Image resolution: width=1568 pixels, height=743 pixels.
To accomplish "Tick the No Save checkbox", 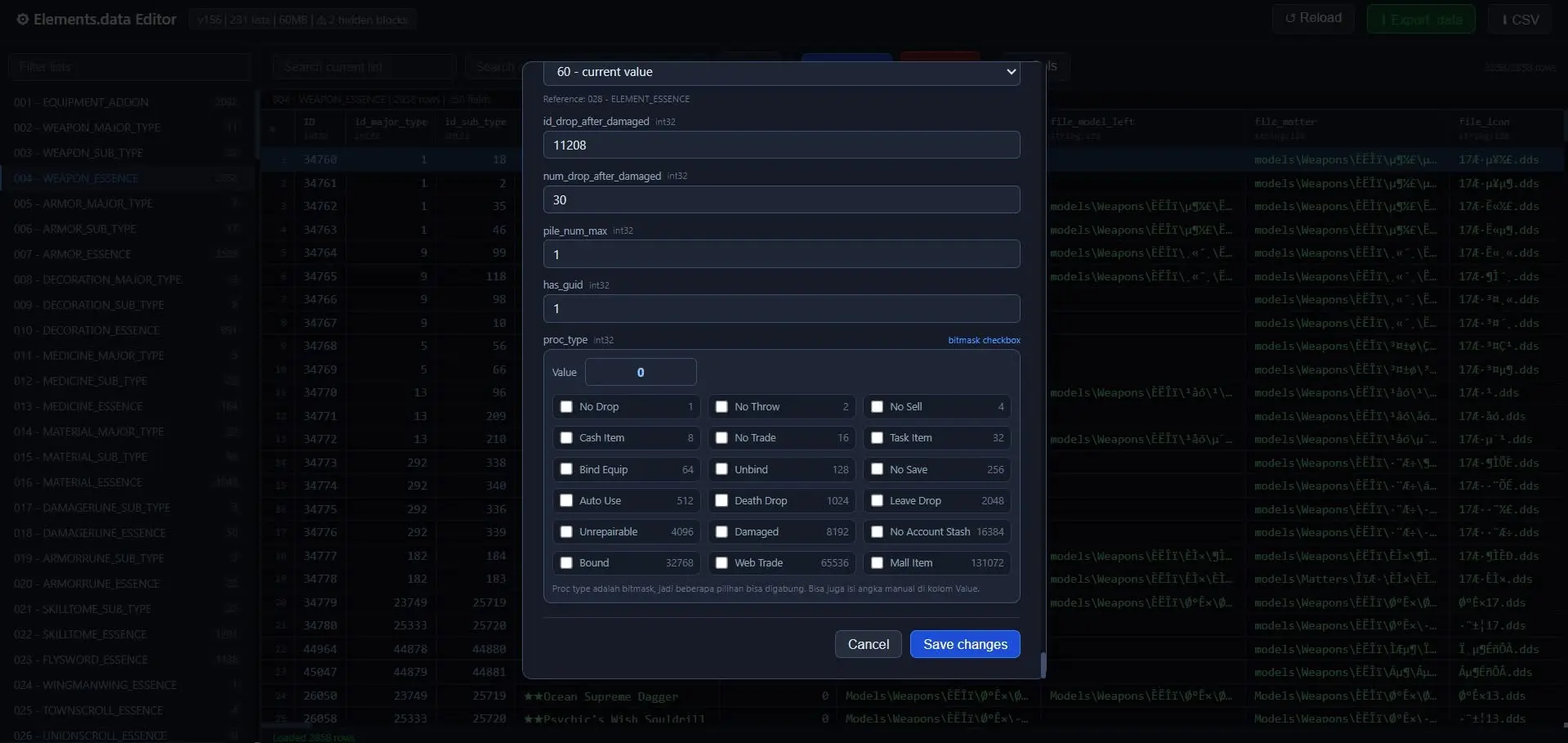I will tap(877, 469).
